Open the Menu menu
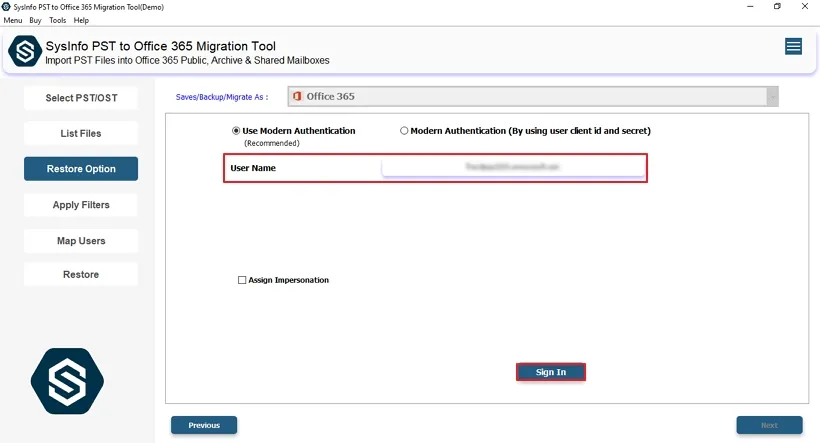Screen dimensions: 820x443 tap(13, 20)
